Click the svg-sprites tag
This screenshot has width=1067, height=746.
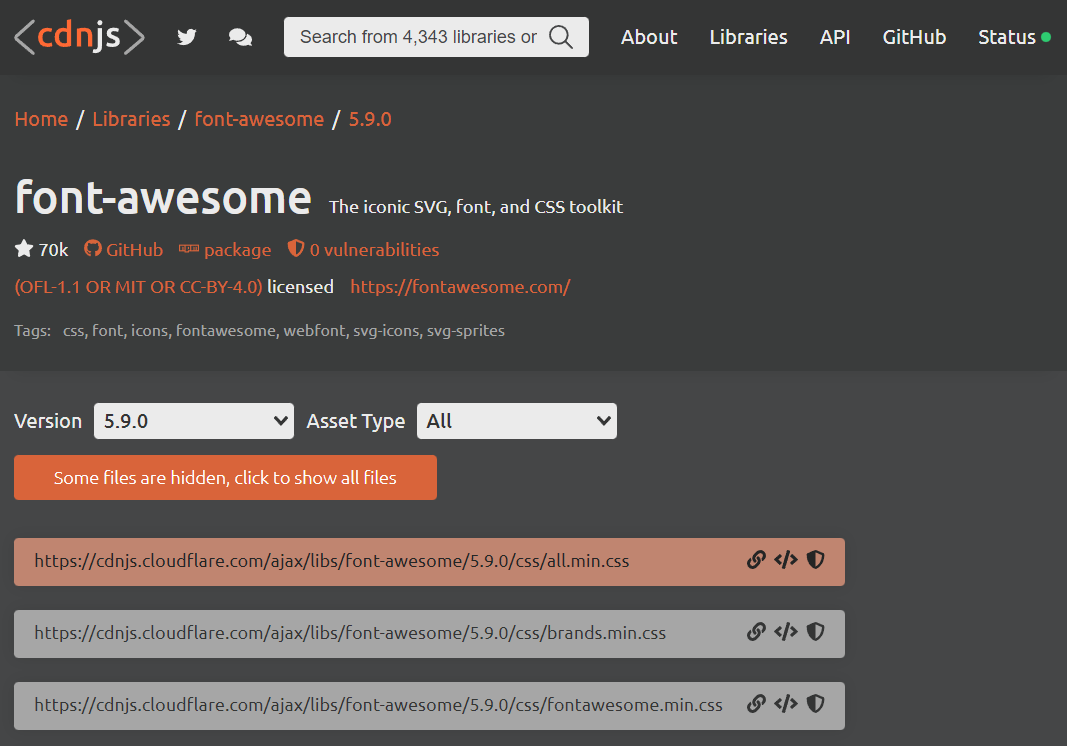(465, 331)
